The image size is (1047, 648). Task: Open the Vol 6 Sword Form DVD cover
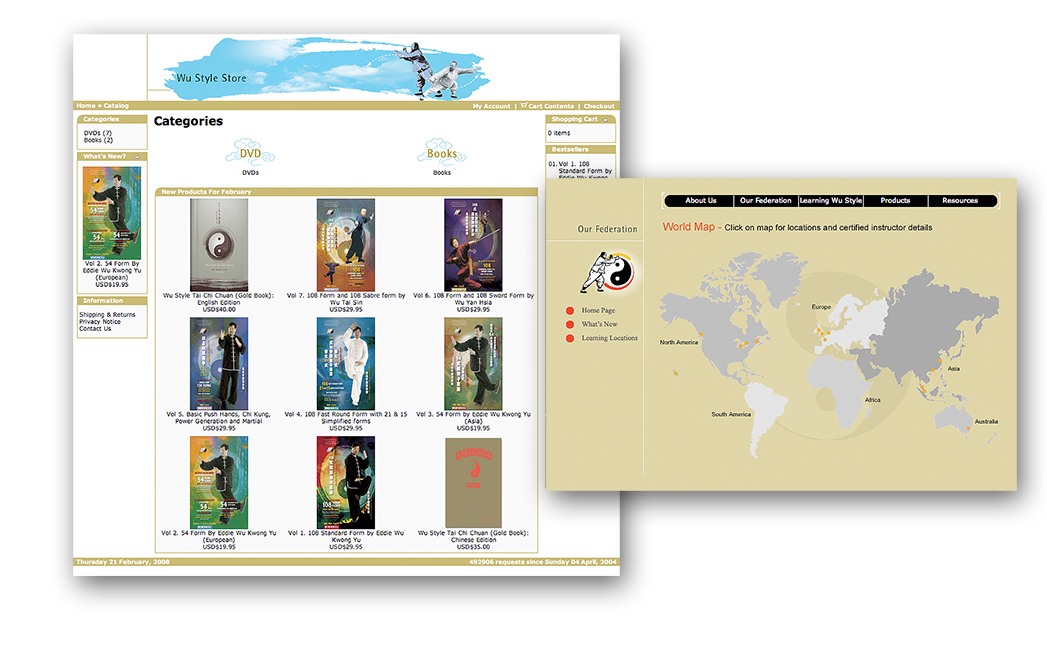(473, 245)
